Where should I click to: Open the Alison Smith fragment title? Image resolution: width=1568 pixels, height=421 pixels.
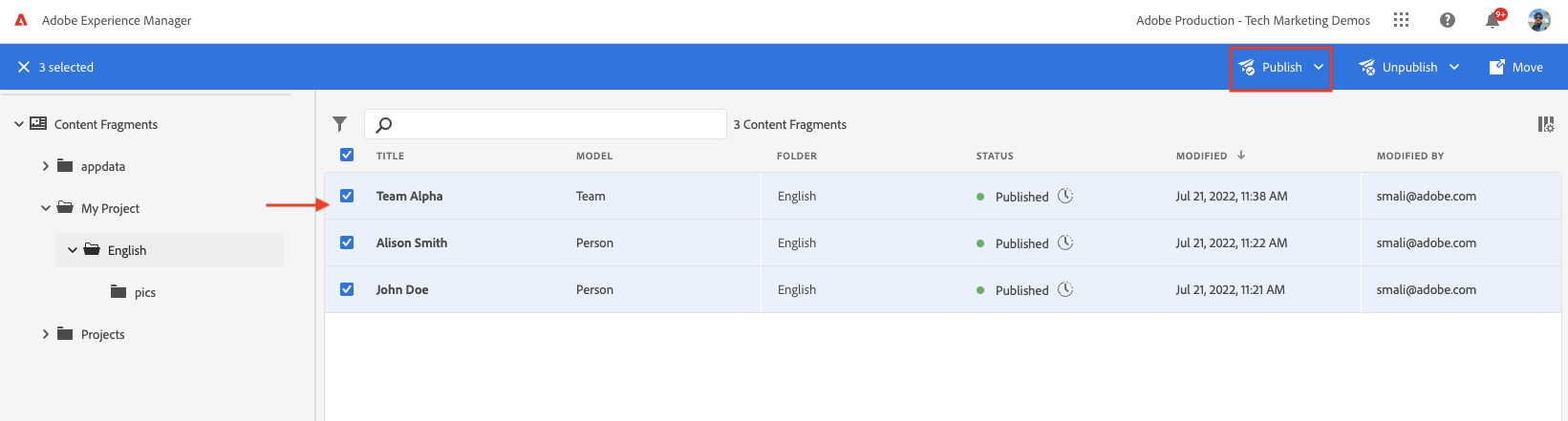(412, 242)
